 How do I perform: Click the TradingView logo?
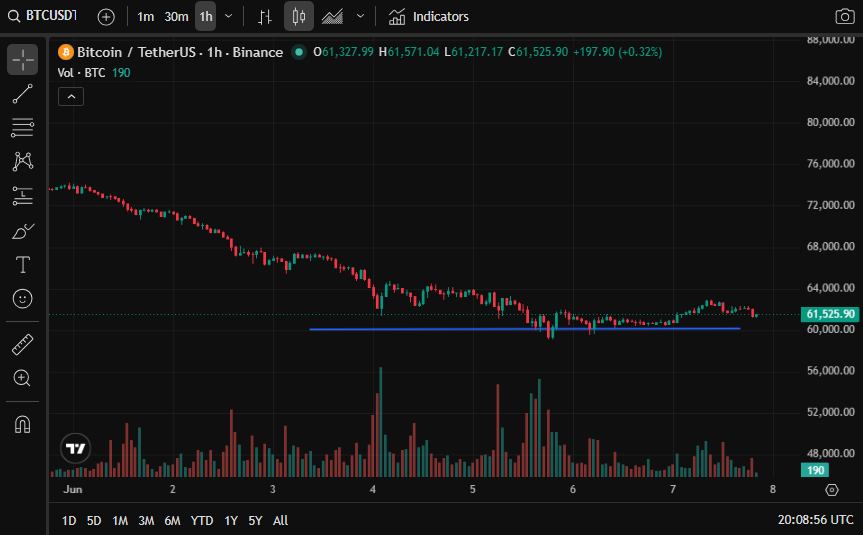pos(75,449)
